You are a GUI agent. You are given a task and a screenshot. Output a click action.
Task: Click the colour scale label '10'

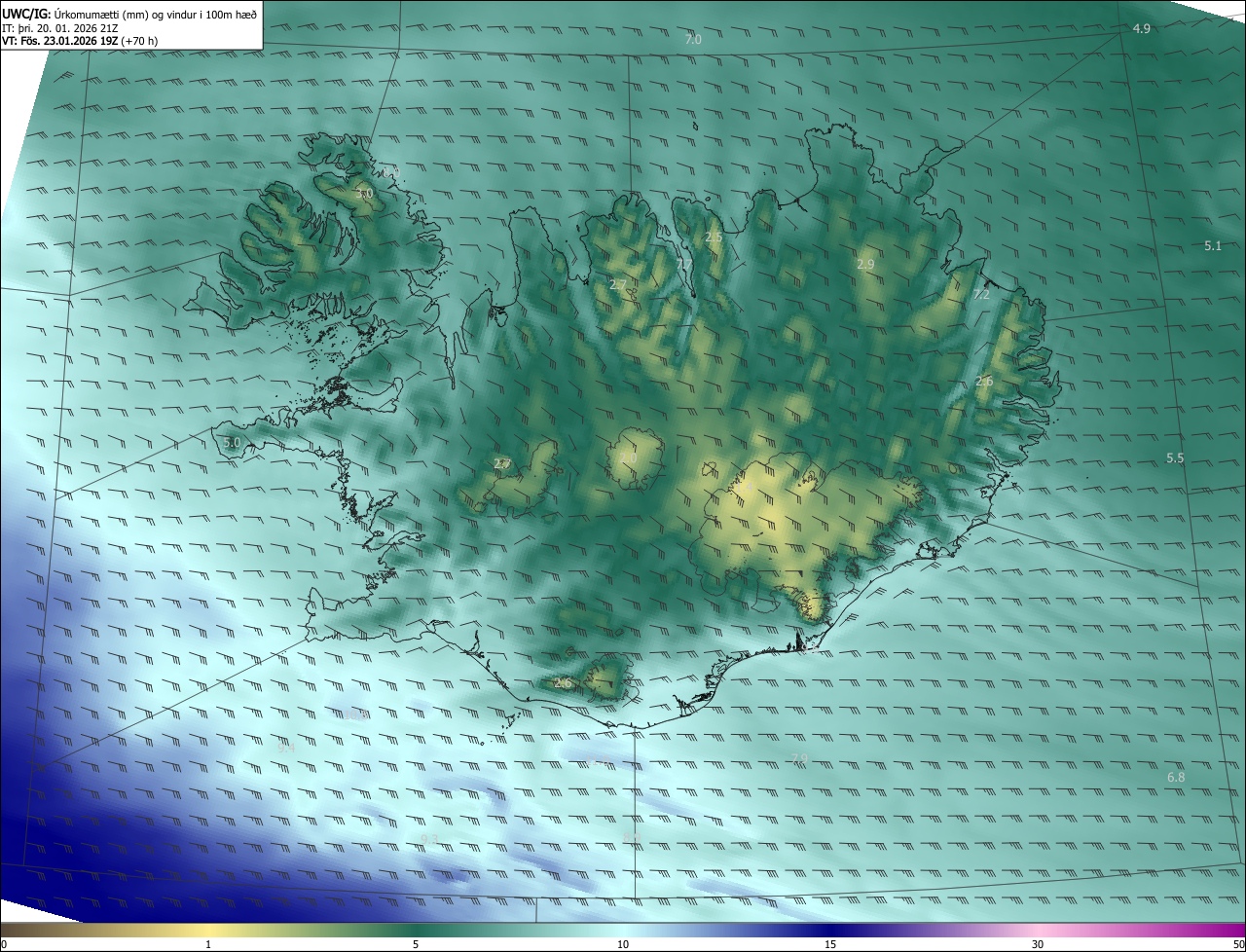tap(623, 945)
